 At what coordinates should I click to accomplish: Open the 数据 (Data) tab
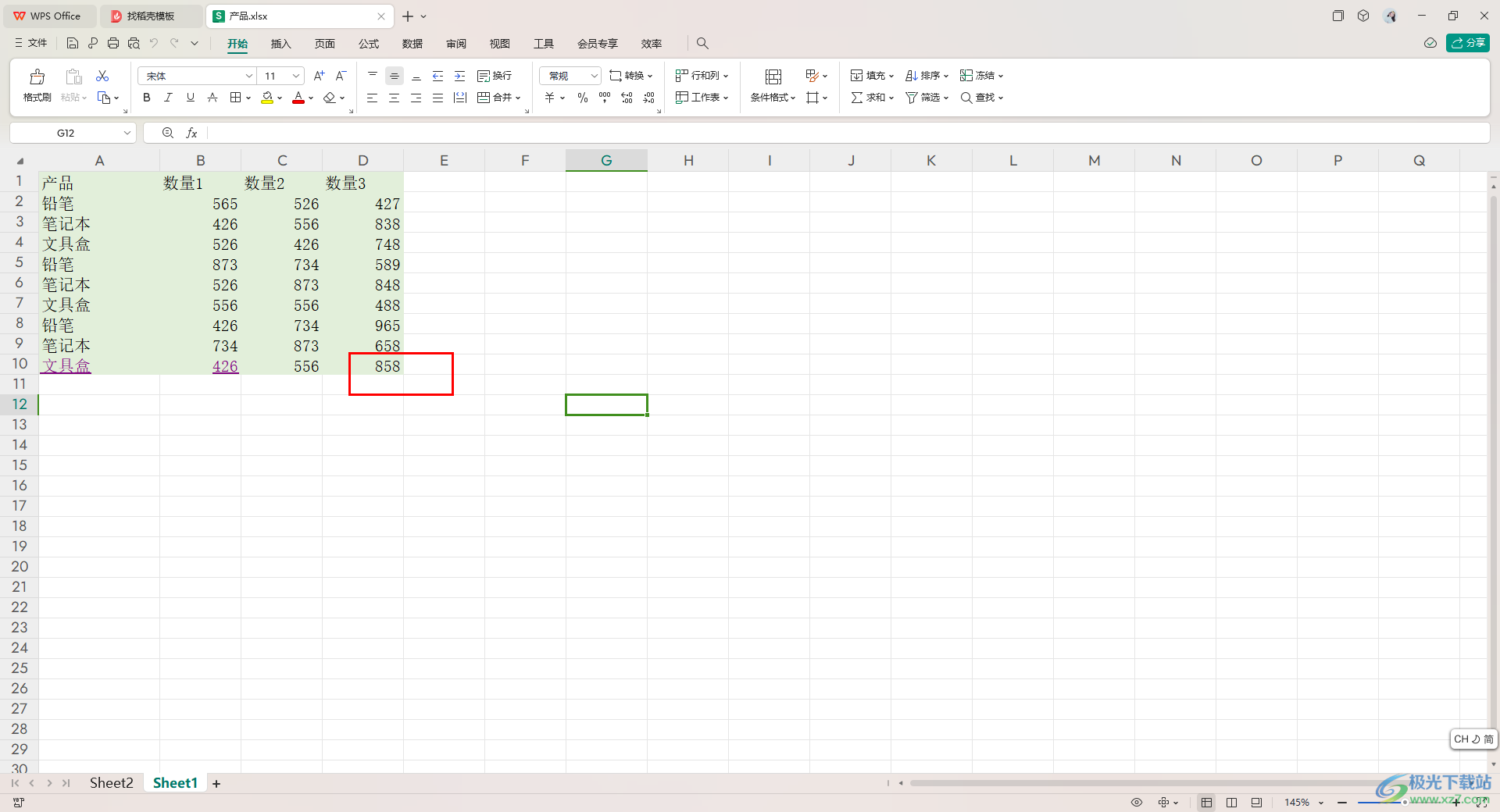click(412, 44)
